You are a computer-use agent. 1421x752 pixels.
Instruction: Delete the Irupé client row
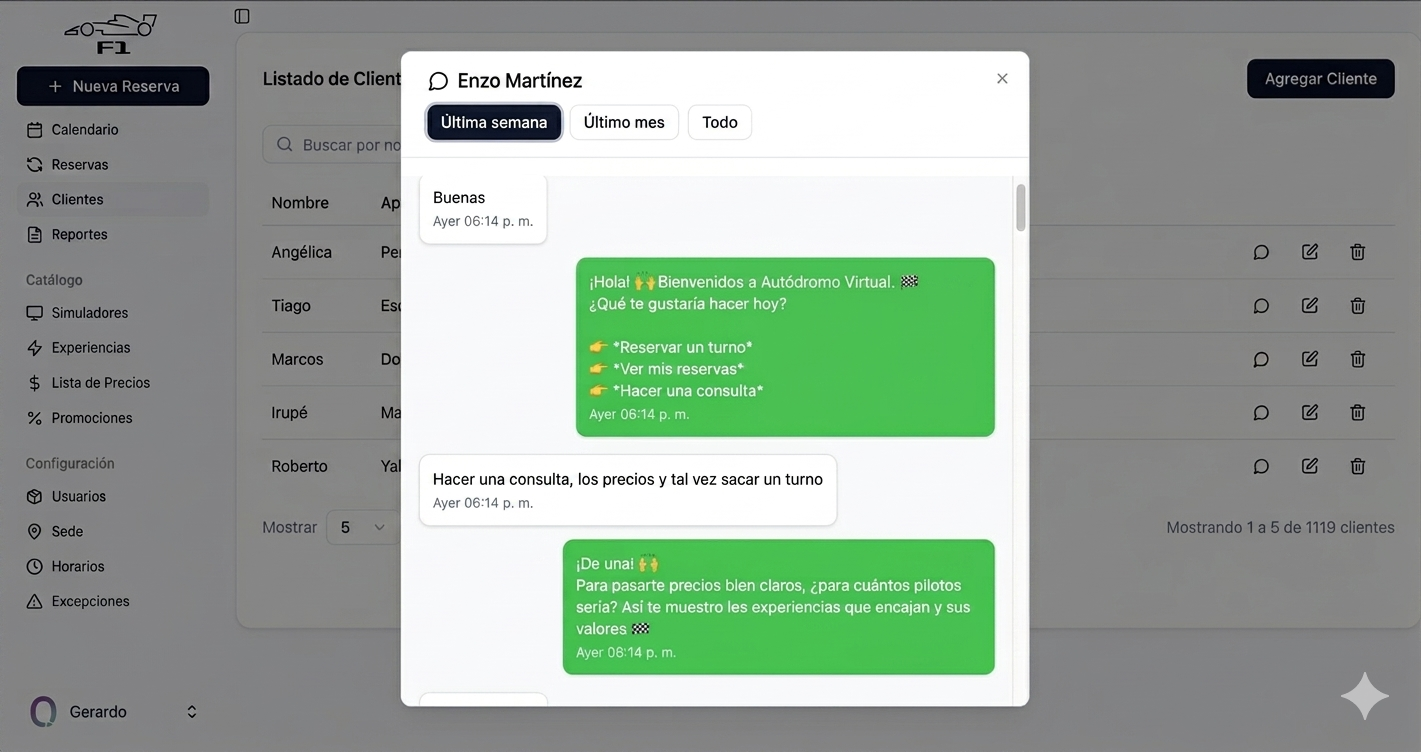pyautogui.click(x=1358, y=412)
